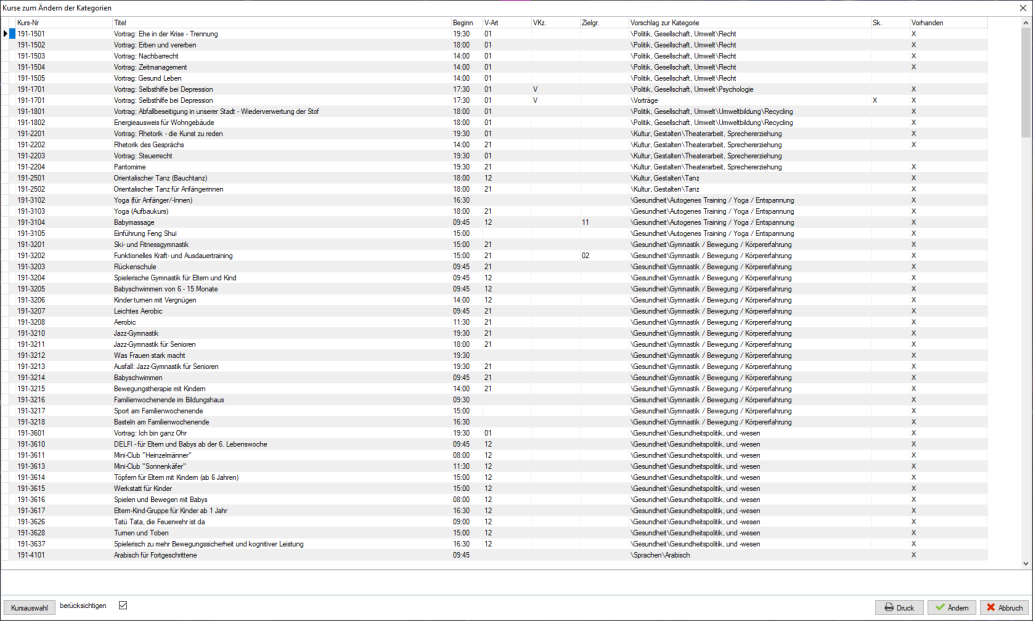Select Vortrag: Steuerrecht title
The width and height of the screenshot is (1033, 621).
pyautogui.click(x=143, y=155)
